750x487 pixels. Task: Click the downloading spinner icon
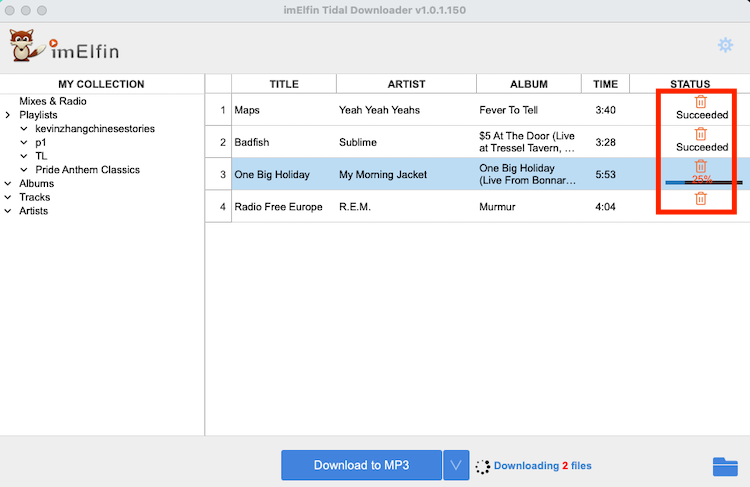(483, 466)
